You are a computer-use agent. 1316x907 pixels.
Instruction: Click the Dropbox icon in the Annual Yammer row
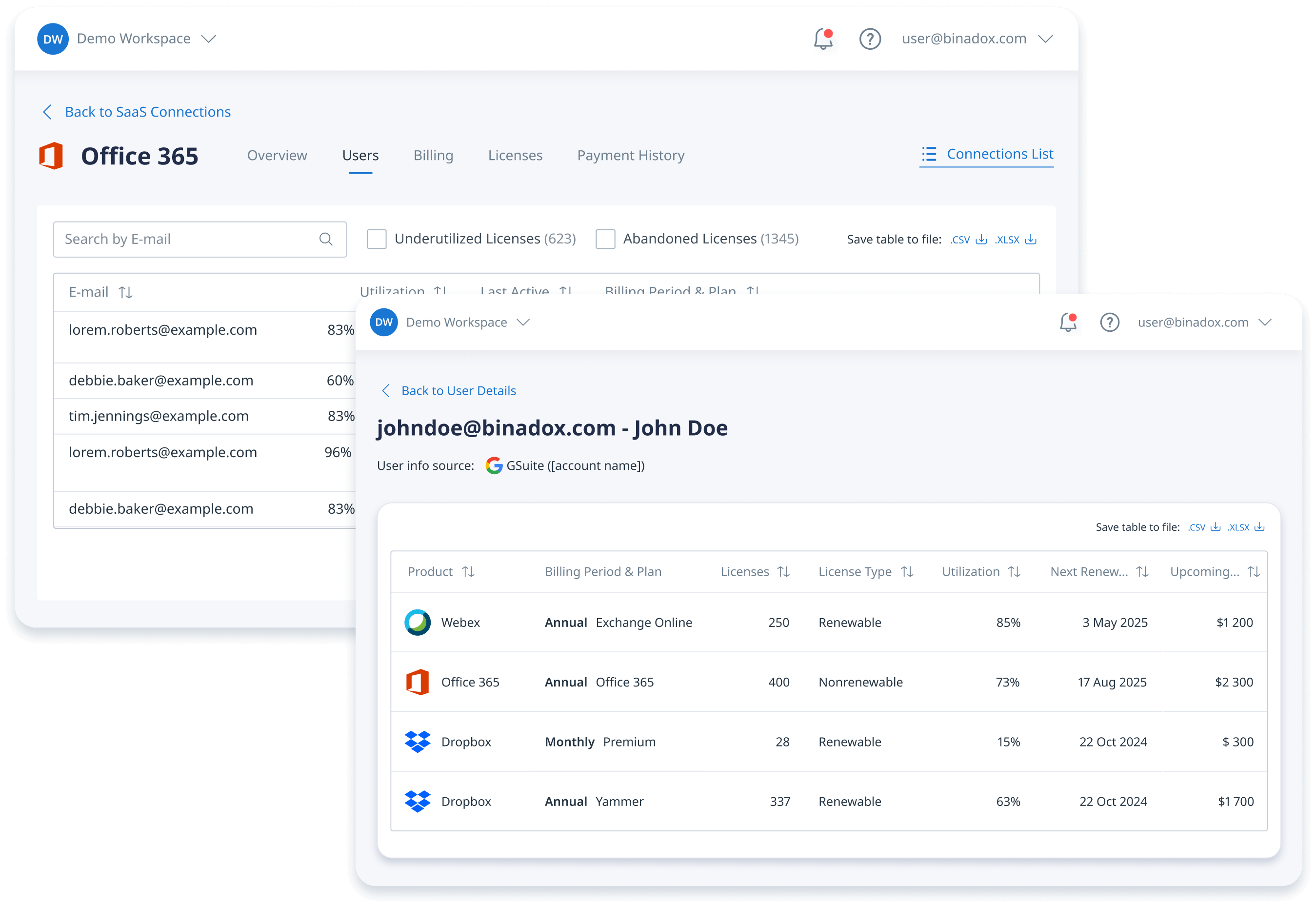(418, 801)
